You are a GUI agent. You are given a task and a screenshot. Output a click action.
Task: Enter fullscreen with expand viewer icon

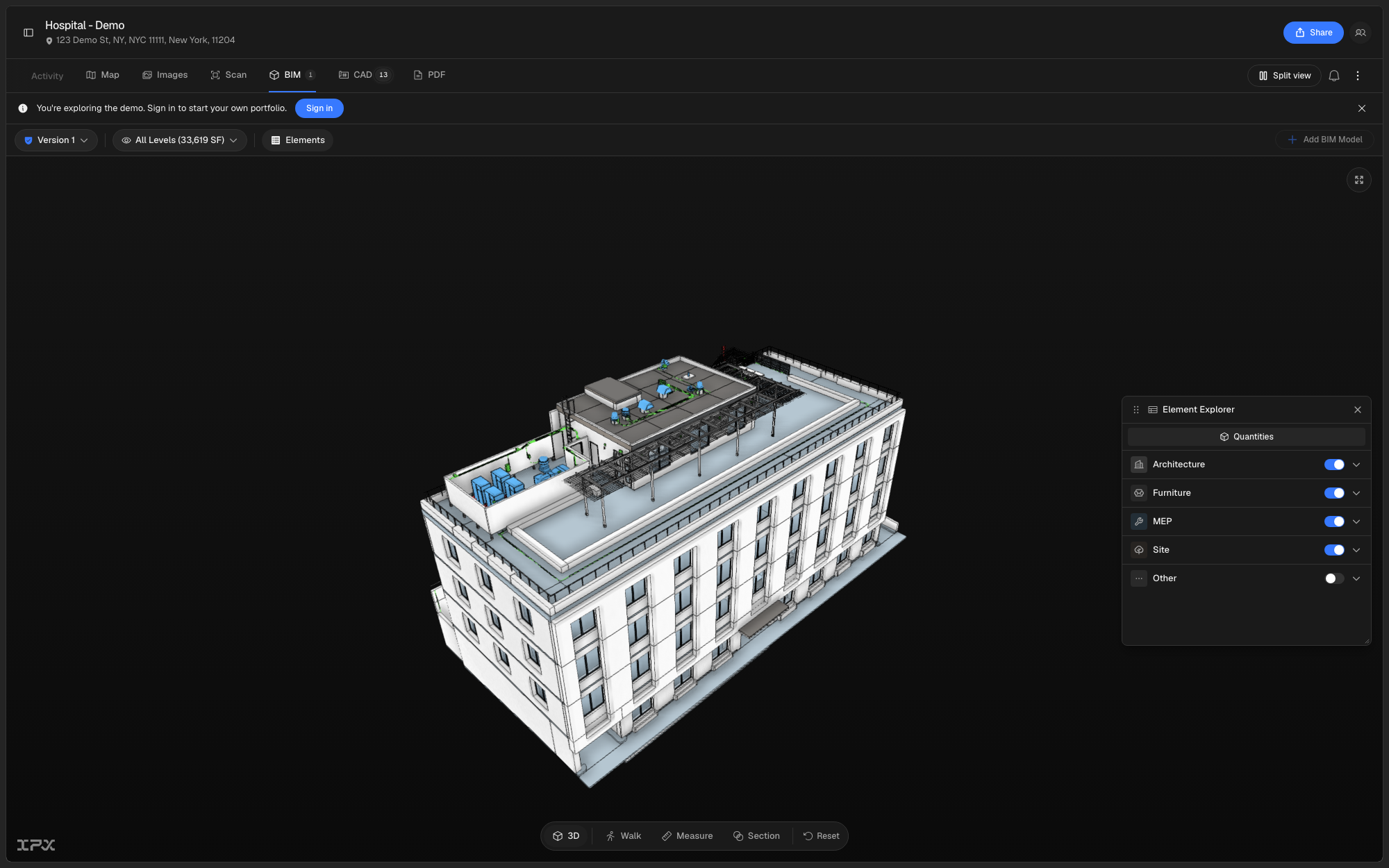click(x=1359, y=180)
